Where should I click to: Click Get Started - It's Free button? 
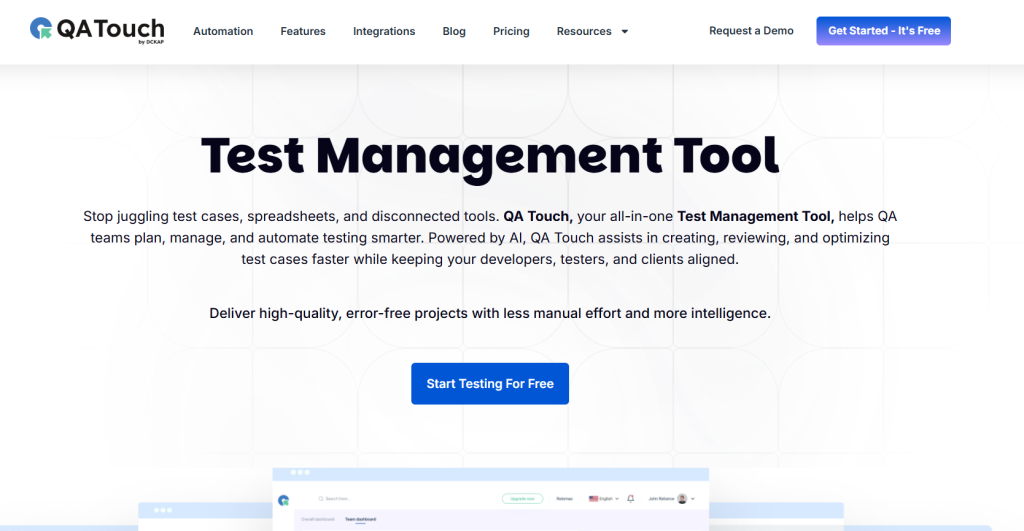coord(884,31)
